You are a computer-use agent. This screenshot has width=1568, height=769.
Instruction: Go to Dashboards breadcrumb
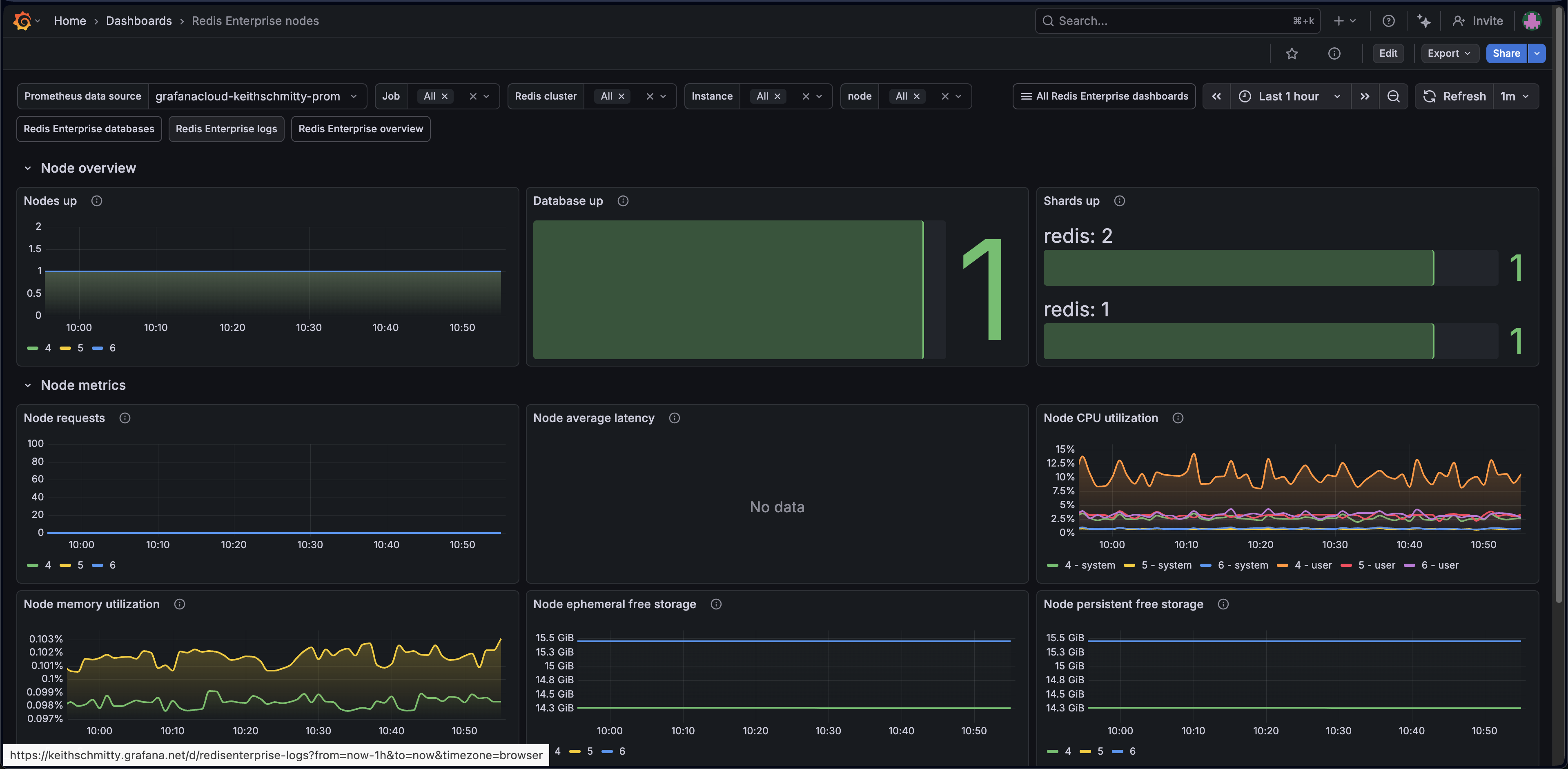tap(139, 21)
